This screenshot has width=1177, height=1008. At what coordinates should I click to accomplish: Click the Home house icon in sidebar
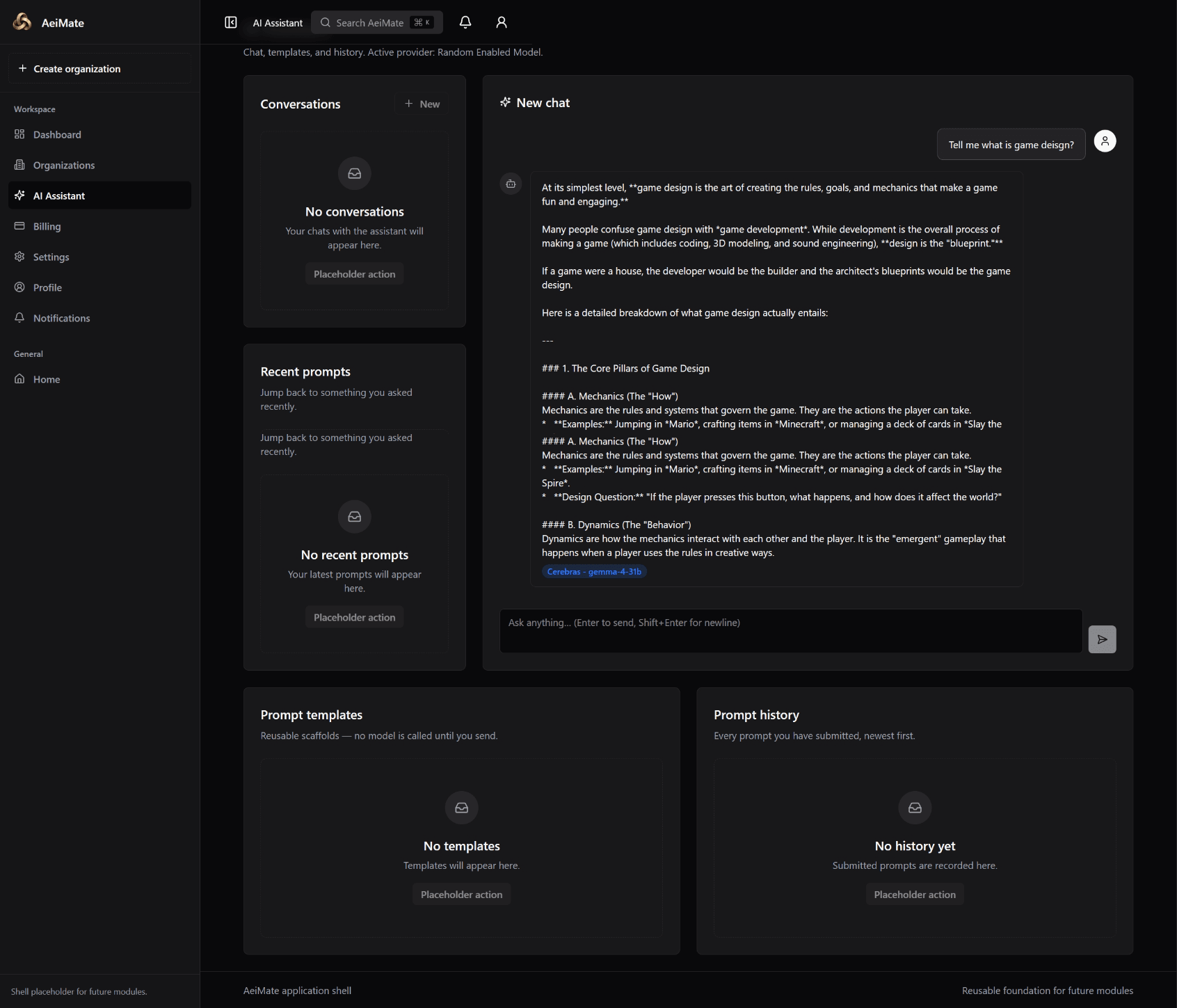[19, 379]
